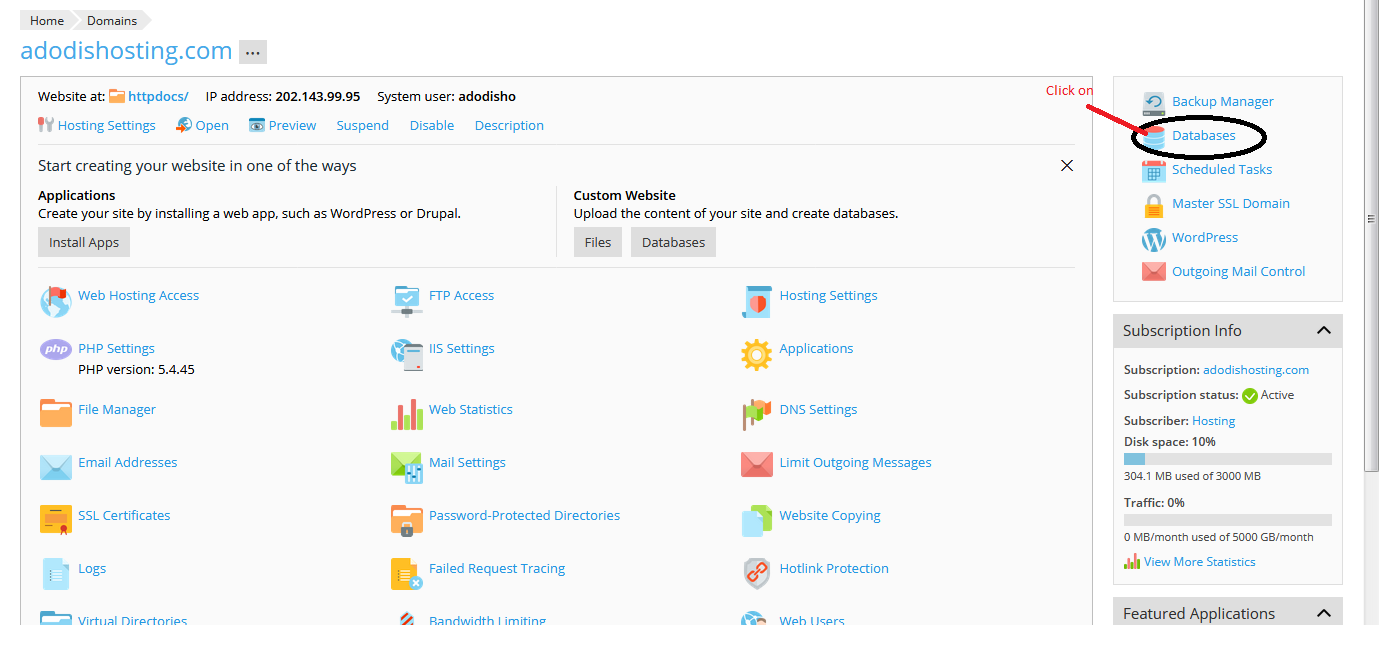The width and height of the screenshot is (1379, 670).
Task: Click the Disk space usage bar
Action: click(1228, 459)
